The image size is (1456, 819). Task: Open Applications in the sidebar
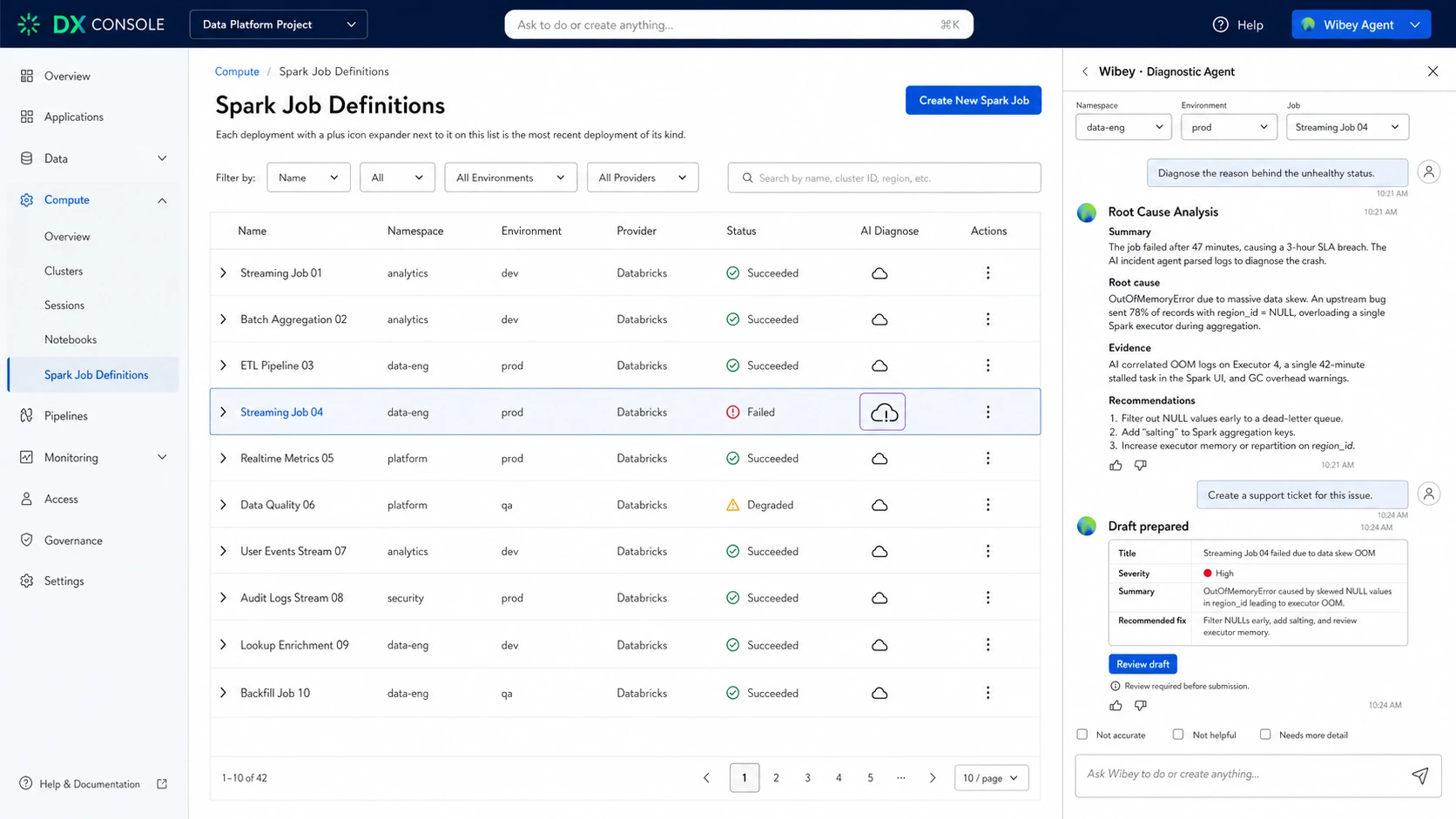[73, 117]
